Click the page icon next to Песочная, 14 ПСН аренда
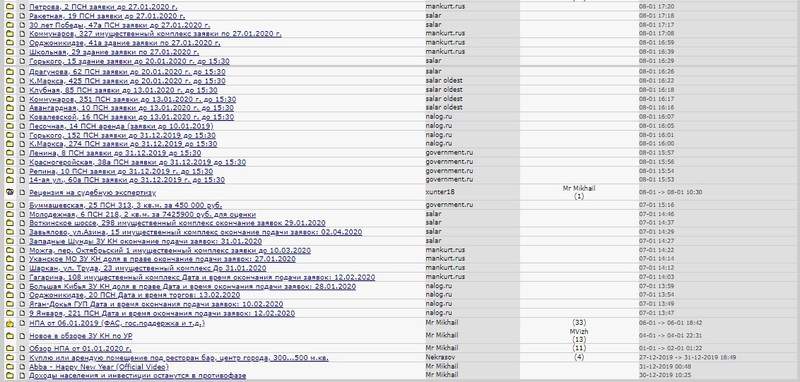800x382 pixels. [x=22, y=126]
